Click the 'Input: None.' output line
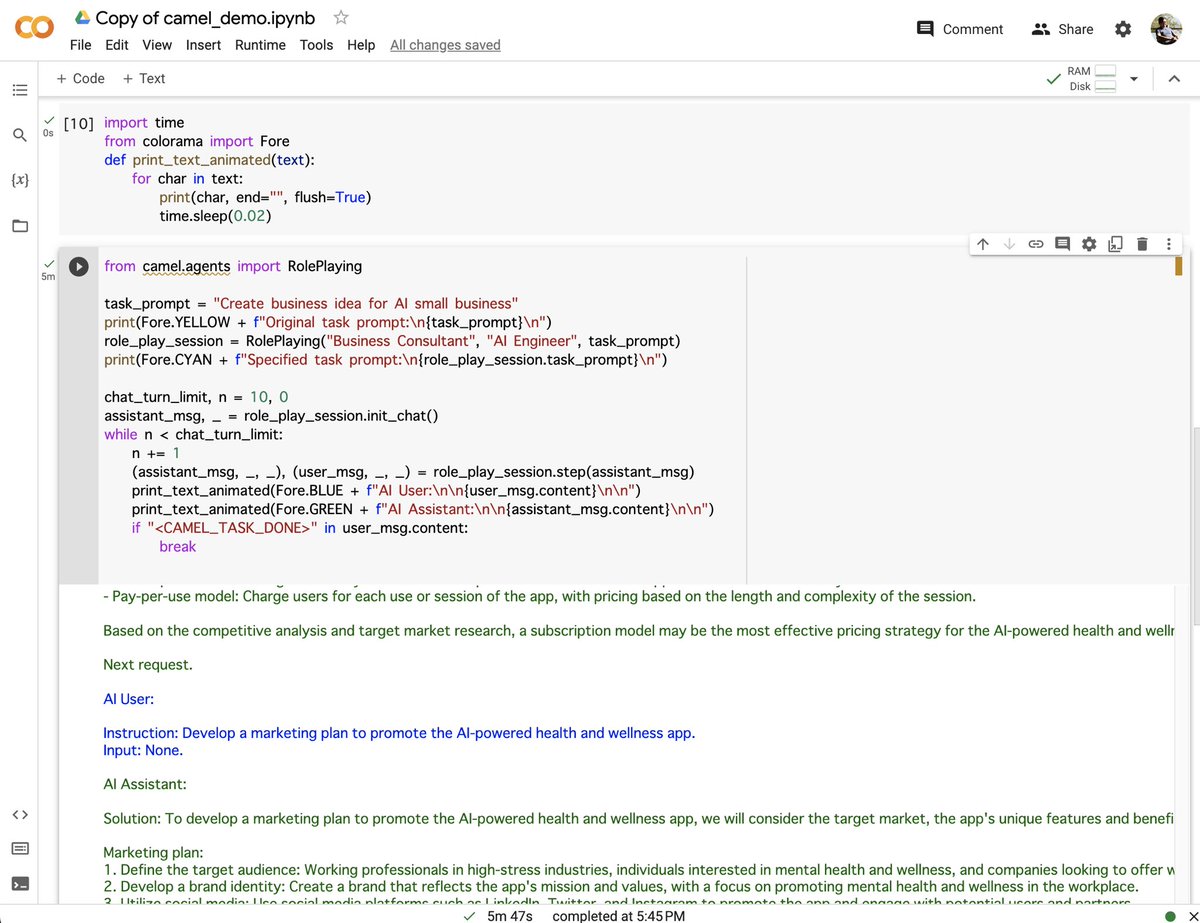Screen dimensions: 1200x923 click(x=143, y=750)
